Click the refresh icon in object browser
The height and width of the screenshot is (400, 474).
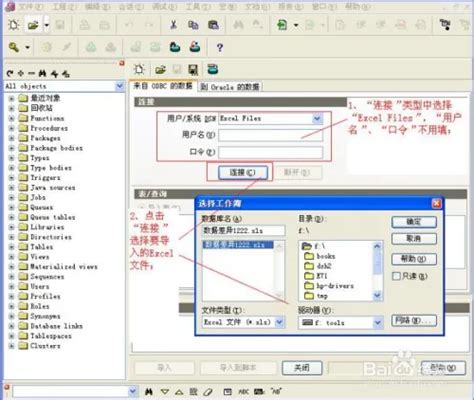click(10, 73)
